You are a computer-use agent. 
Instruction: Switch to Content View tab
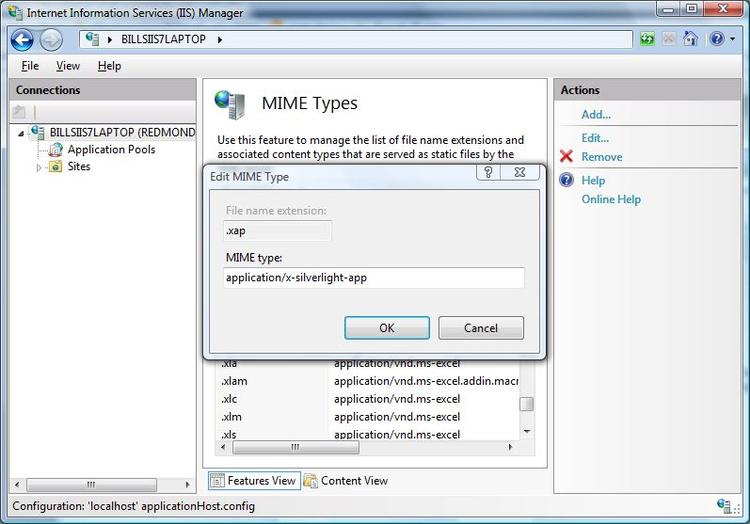pos(346,480)
